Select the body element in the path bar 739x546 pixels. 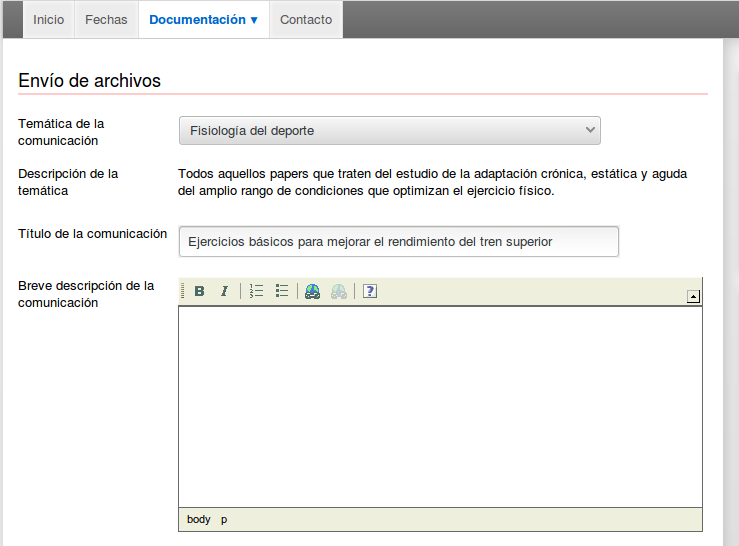[198, 520]
